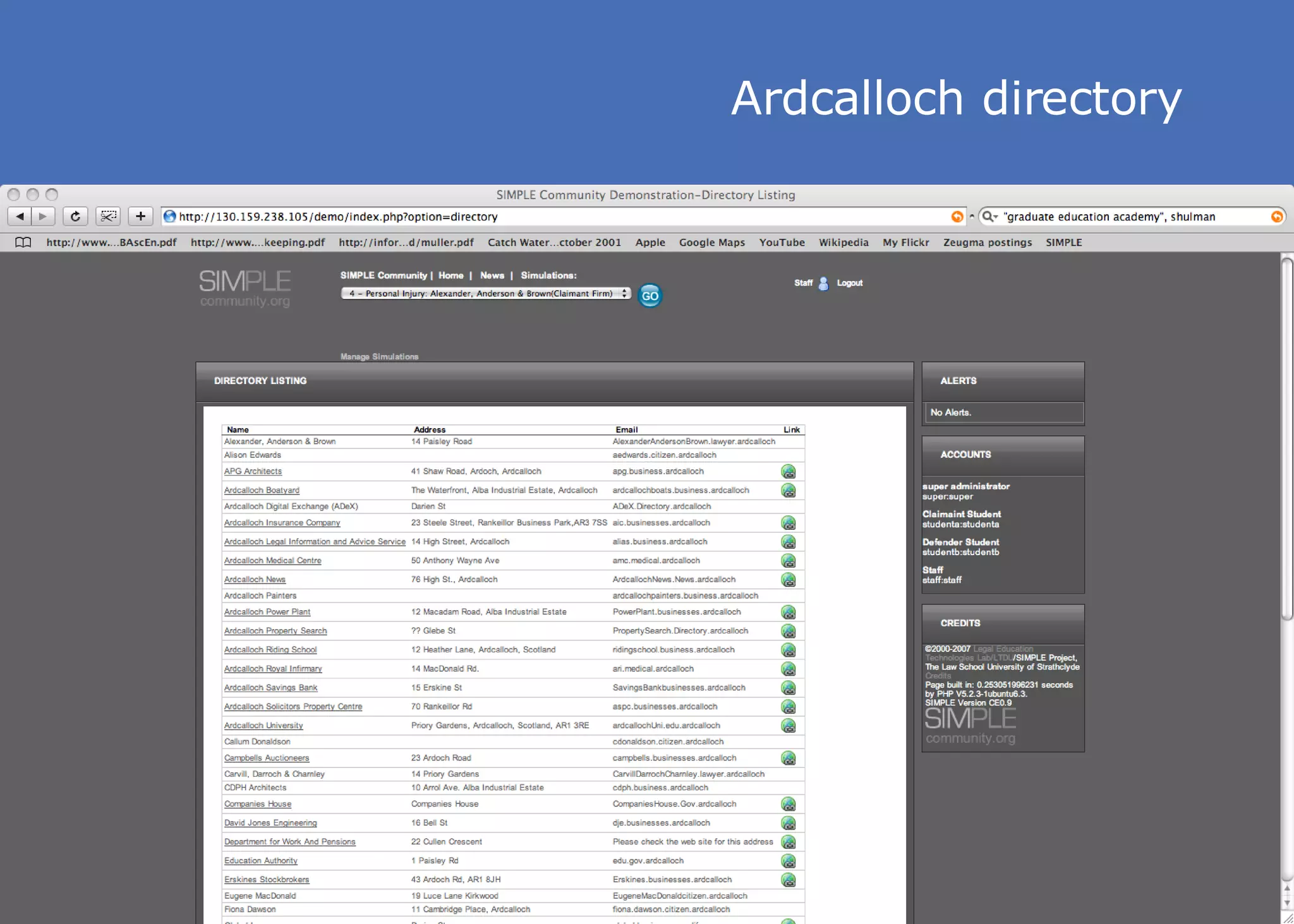This screenshot has width=1294, height=924.
Task: Open the link icon for Ardcalloch Medical Centre
Action: [788, 561]
